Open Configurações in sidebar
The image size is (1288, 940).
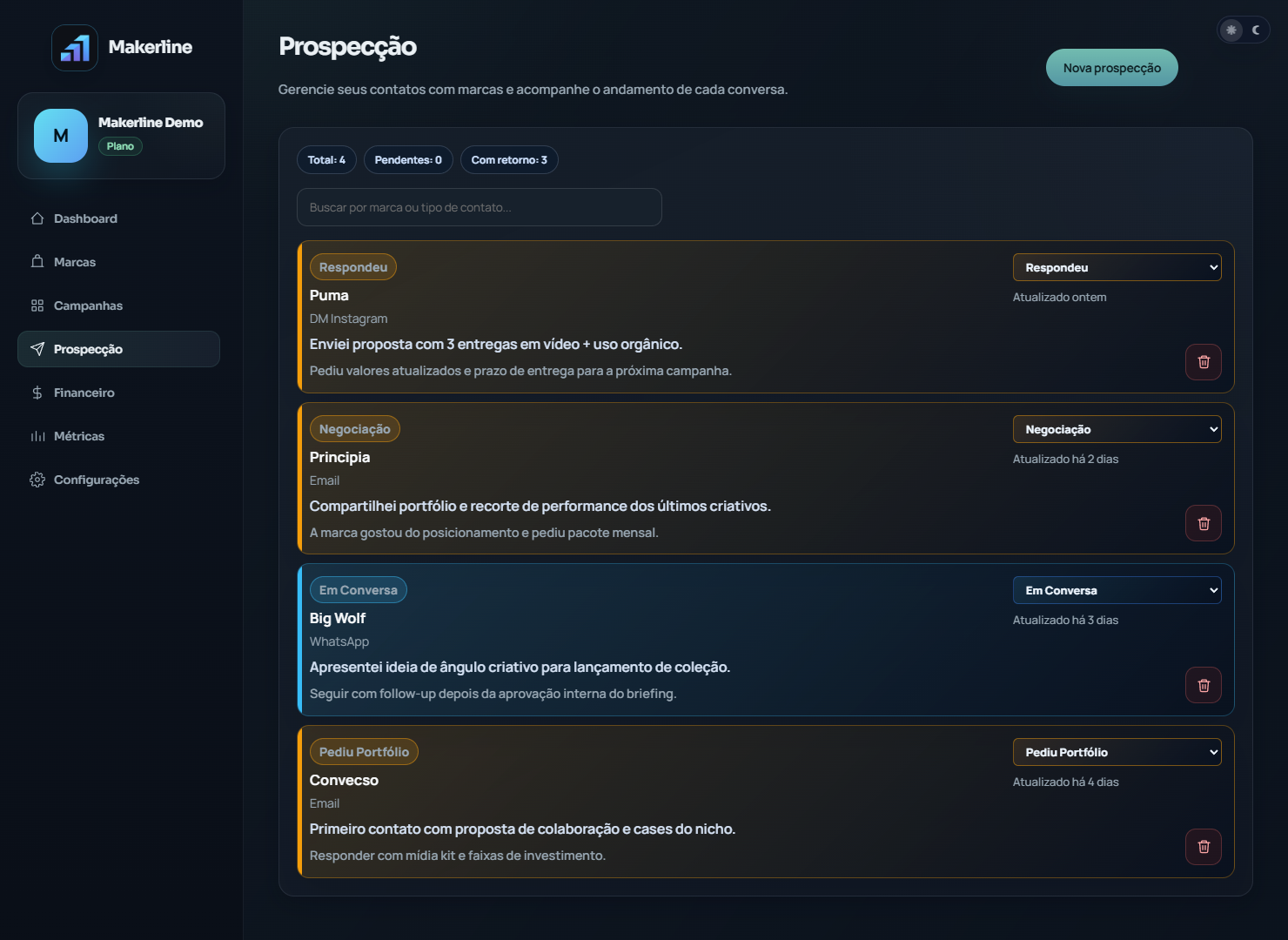coord(118,480)
